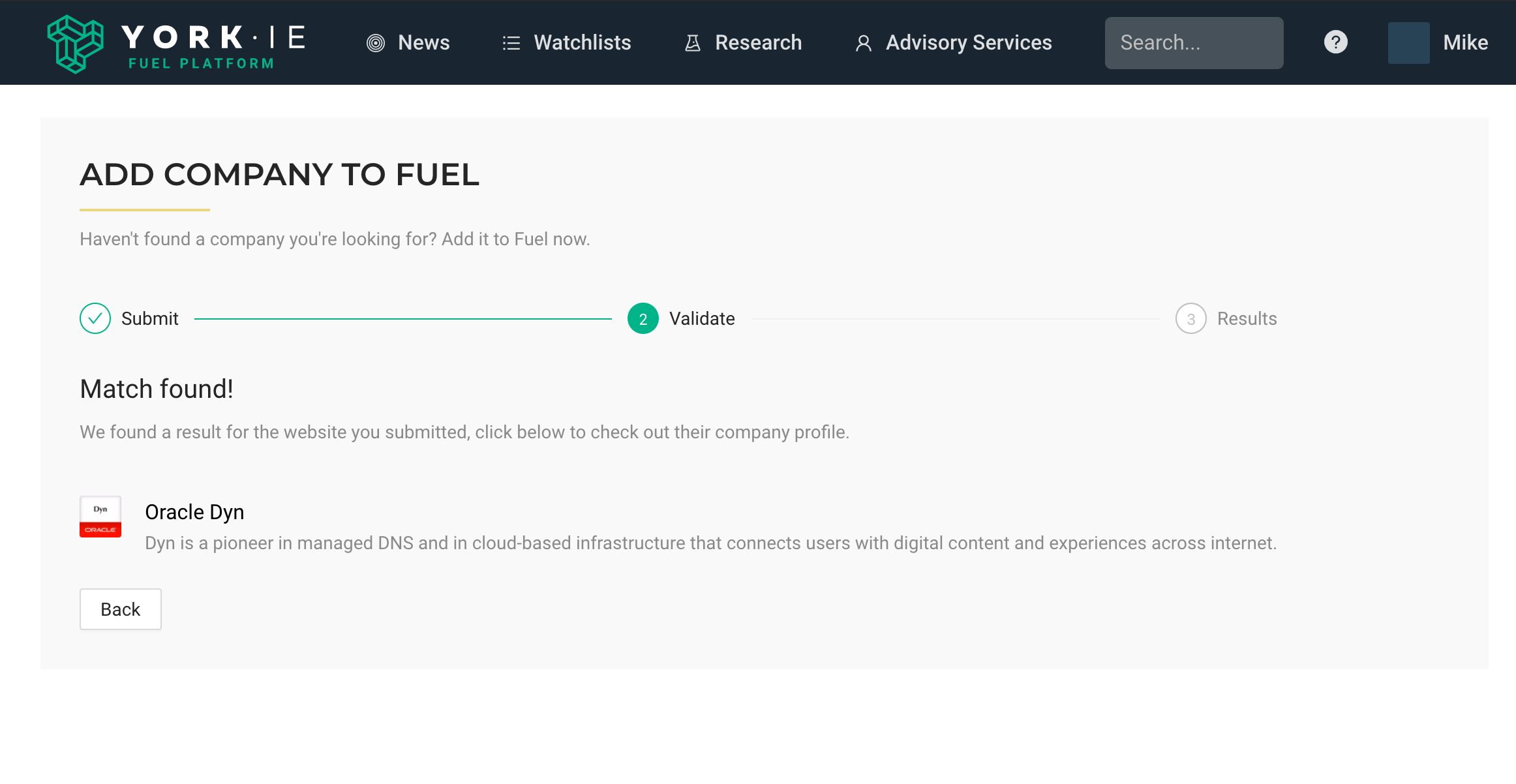Click the 'We found a result' message text
Screen dimensions: 1516x784
pyautogui.click(x=464, y=432)
